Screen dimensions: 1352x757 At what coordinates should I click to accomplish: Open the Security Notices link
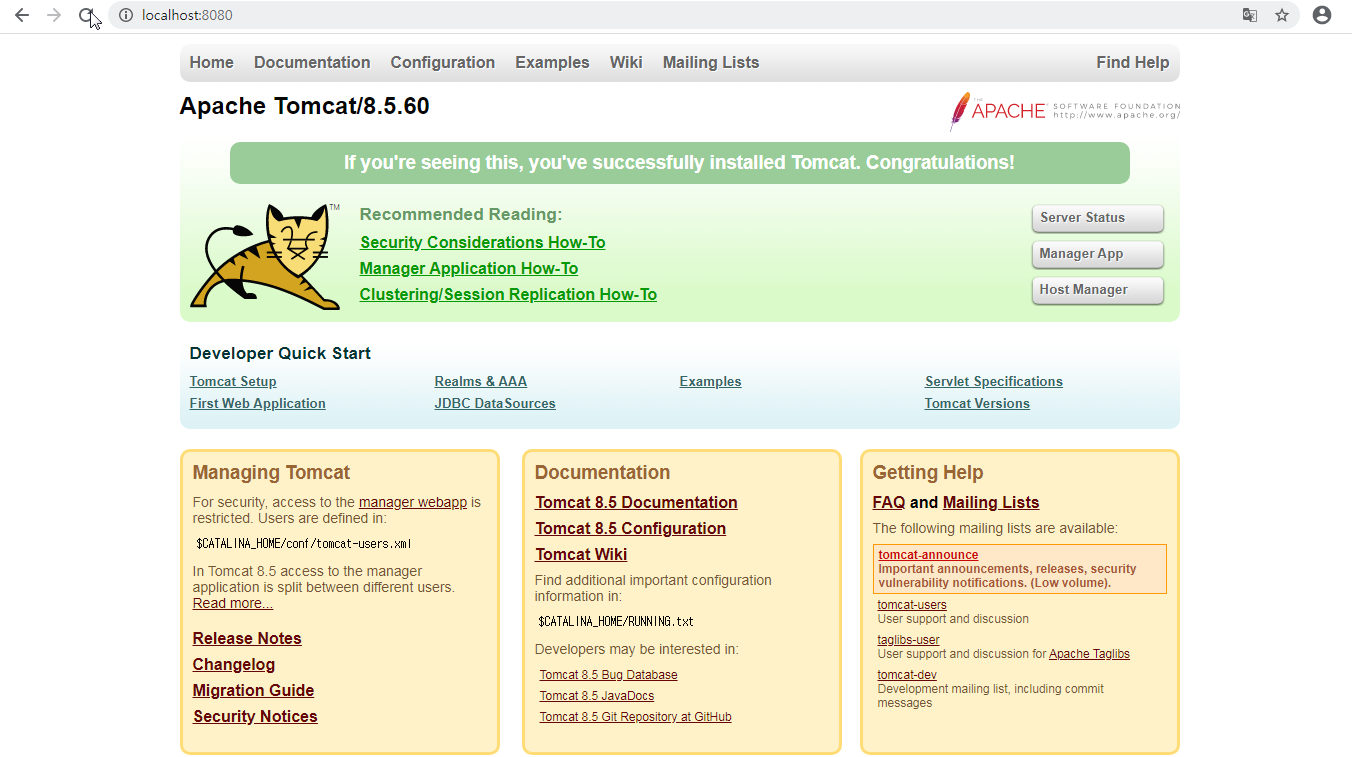[x=255, y=716]
